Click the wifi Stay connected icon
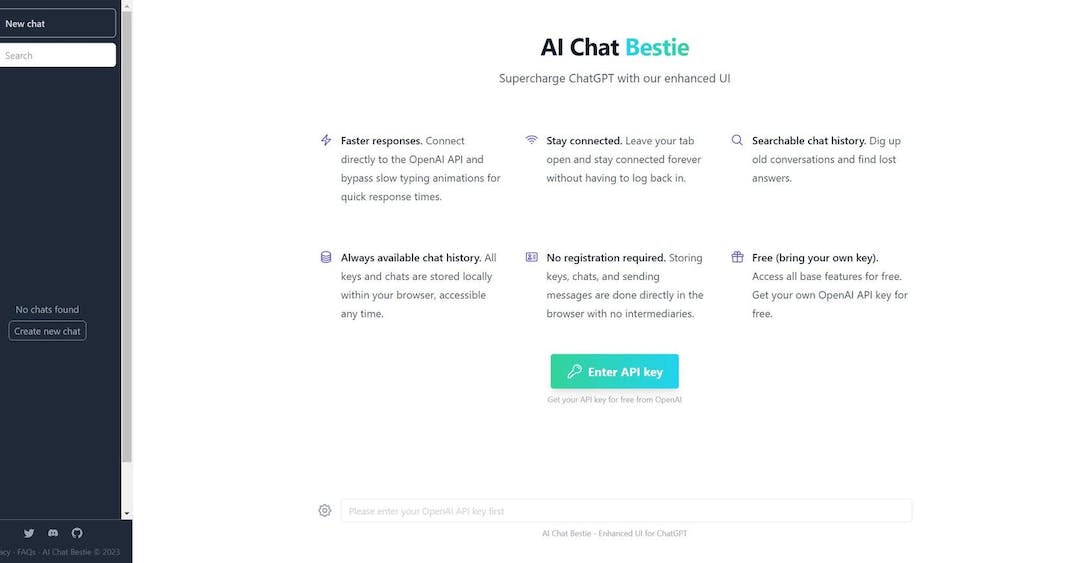 pos(532,140)
